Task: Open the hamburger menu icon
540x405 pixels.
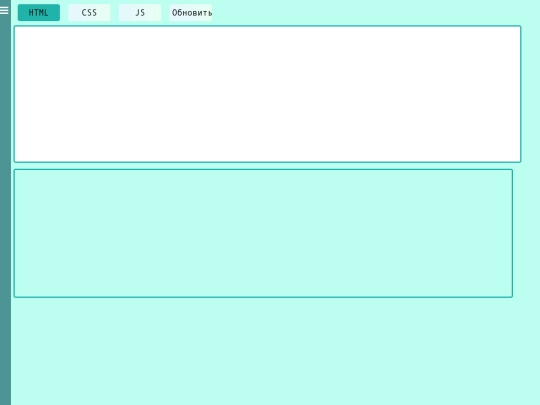Action: [x=4, y=10]
